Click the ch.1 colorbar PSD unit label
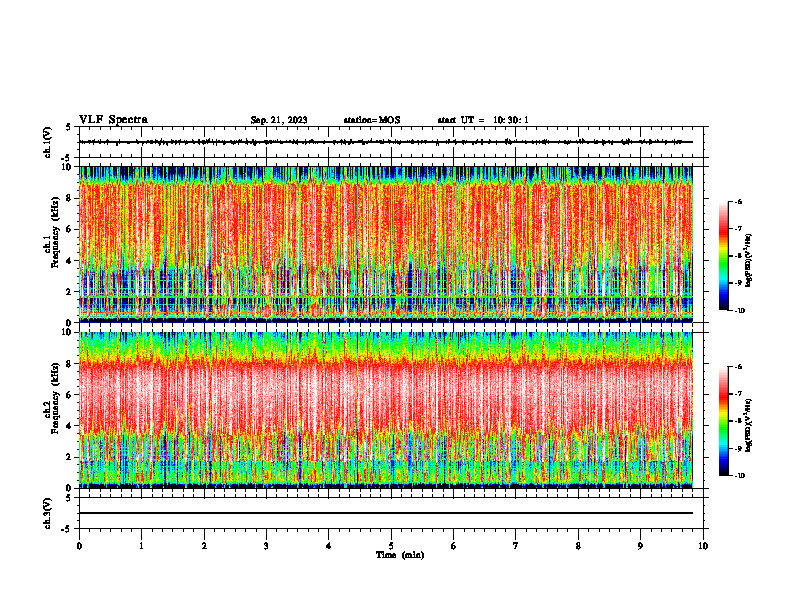 click(749, 261)
